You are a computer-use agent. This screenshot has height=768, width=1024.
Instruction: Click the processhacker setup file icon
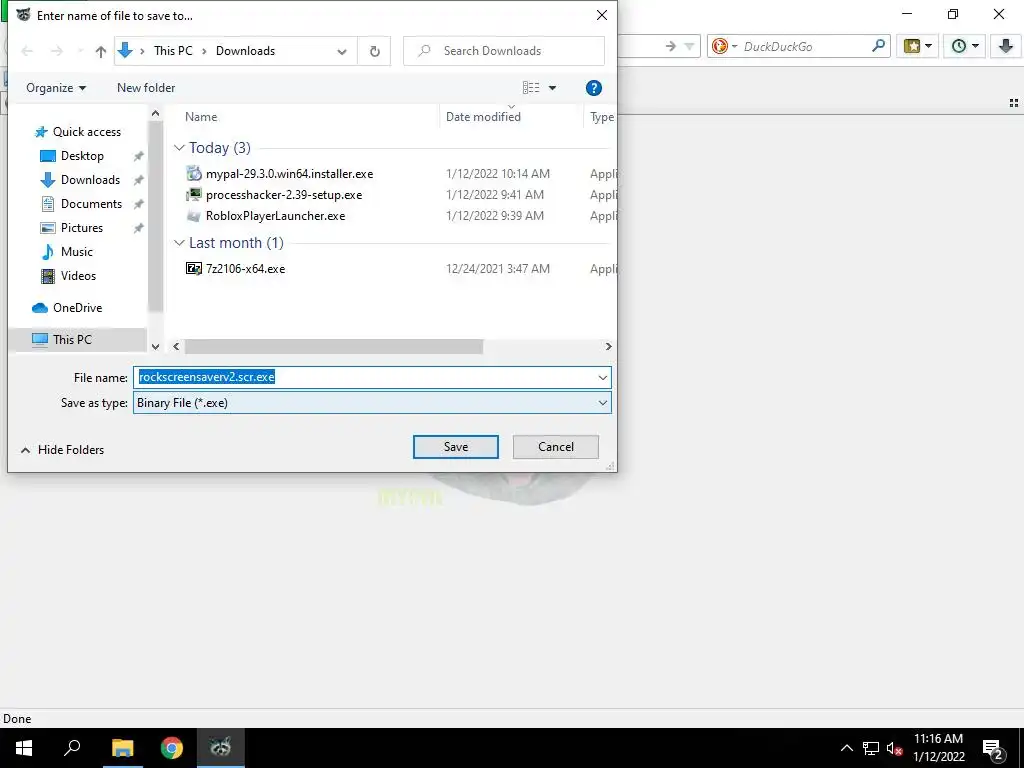point(194,195)
